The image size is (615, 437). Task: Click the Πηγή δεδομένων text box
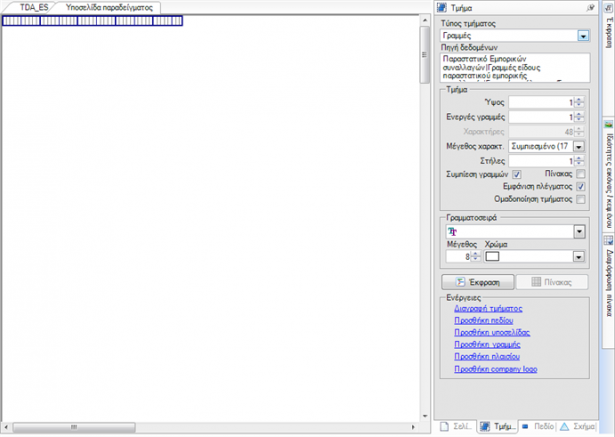pos(515,67)
